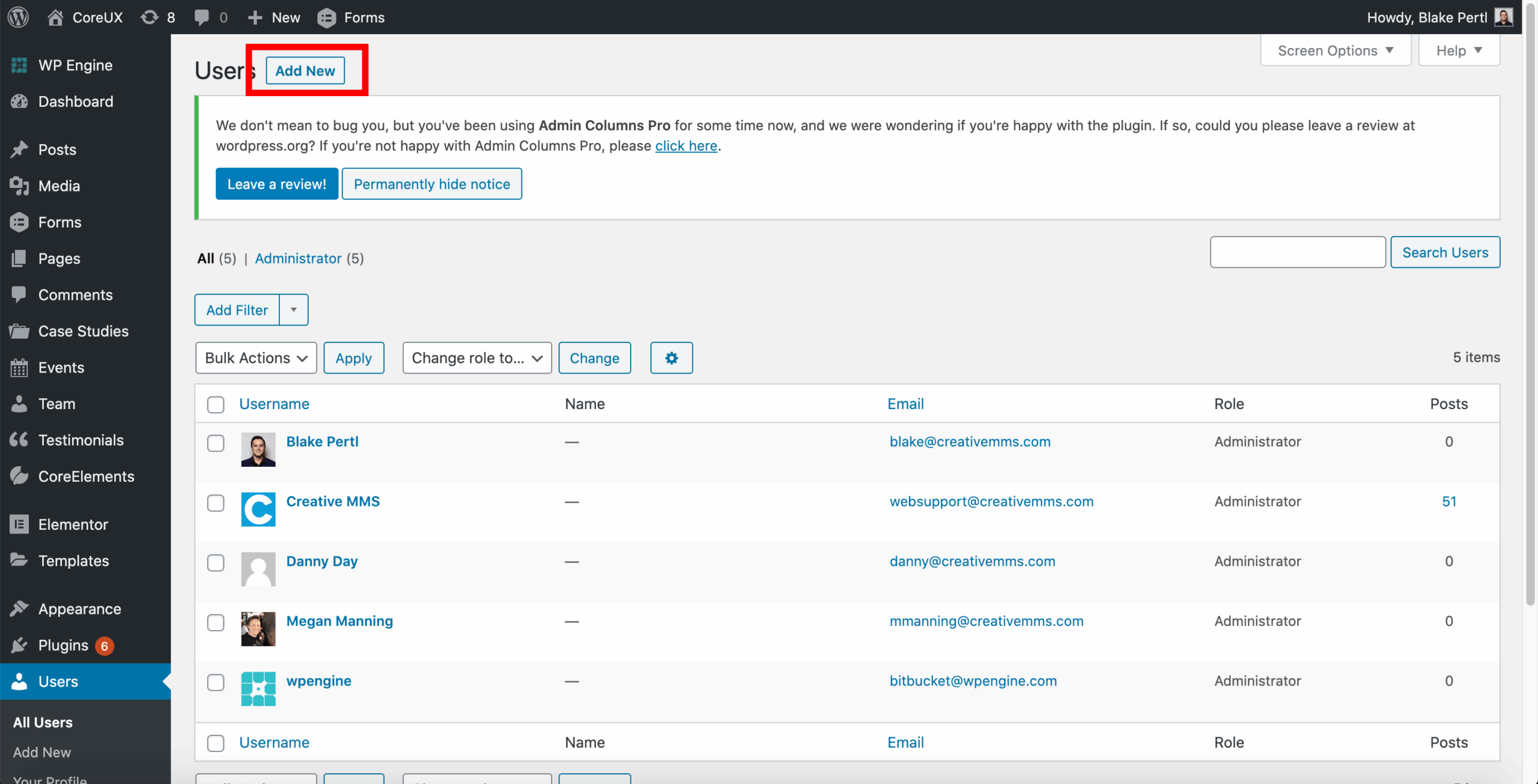The height and width of the screenshot is (784, 1538).
Task: Open All Users submenu item
Action: tap(43, 722)
